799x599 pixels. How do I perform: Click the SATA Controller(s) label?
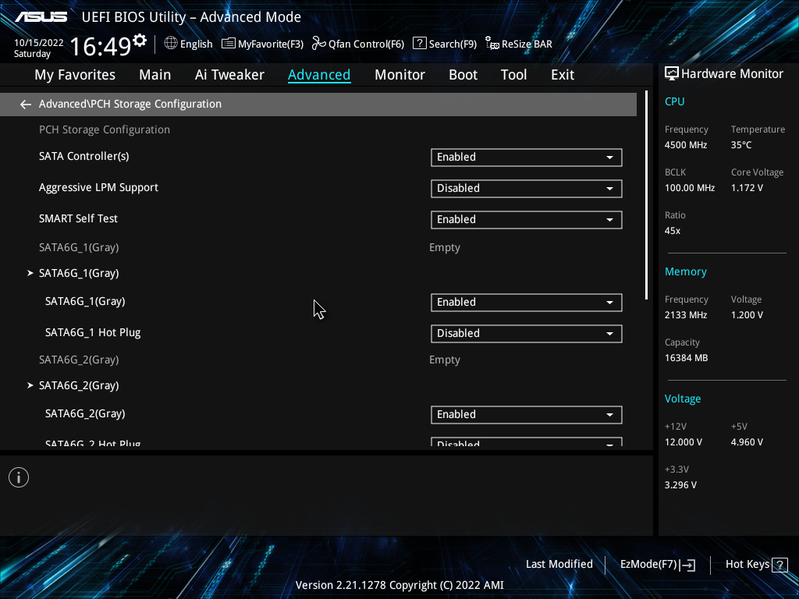(84, 156)
